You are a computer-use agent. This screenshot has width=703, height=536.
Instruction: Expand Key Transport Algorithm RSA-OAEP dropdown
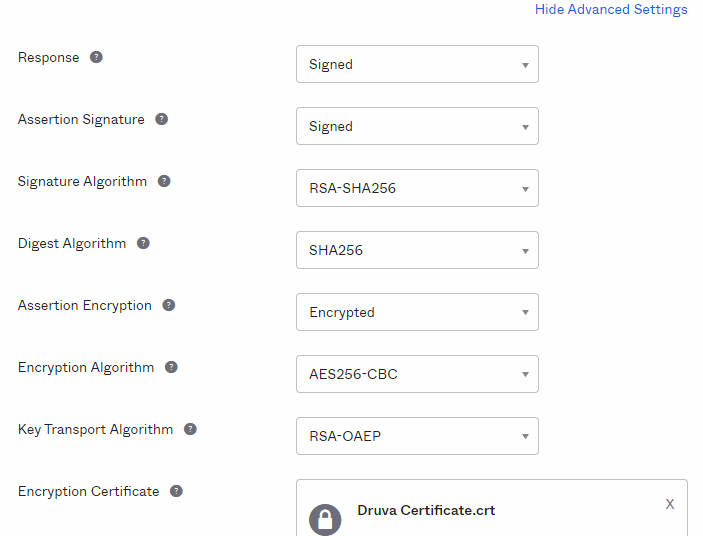[417, 436]
